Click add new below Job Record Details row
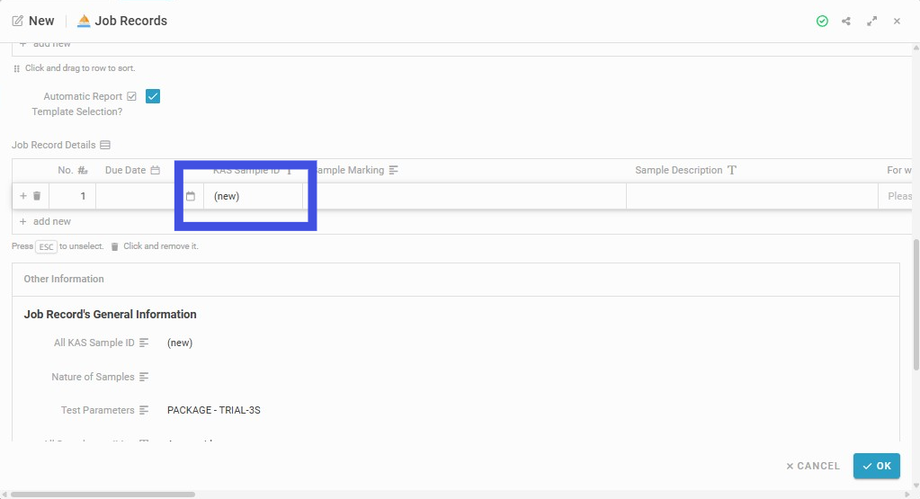This screenshot has height=499, width=920. pyautogui.click(x=45, y=221)
